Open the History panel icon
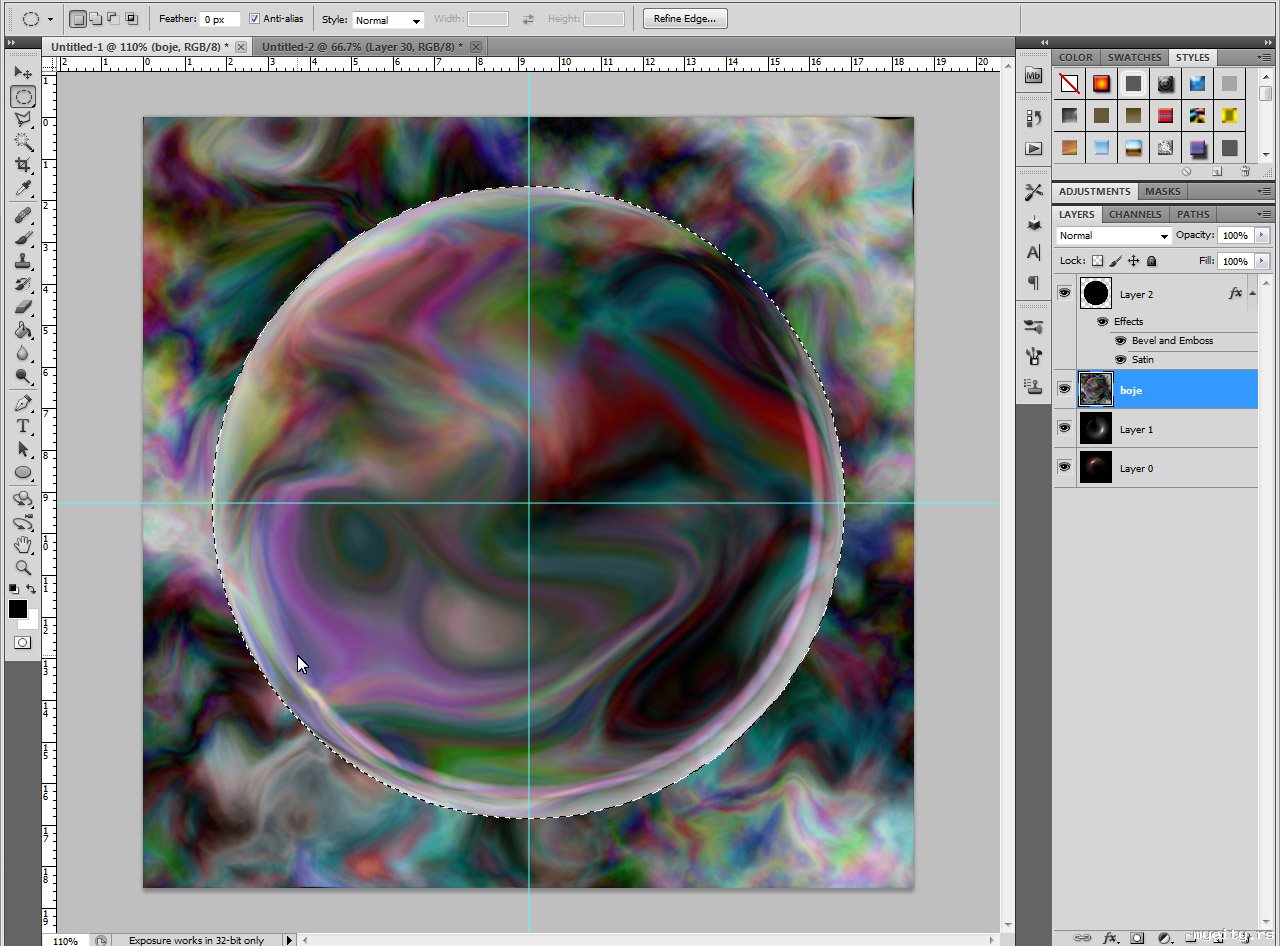The width and height of the screenshot is (1280, 946). coord(1033,118)
